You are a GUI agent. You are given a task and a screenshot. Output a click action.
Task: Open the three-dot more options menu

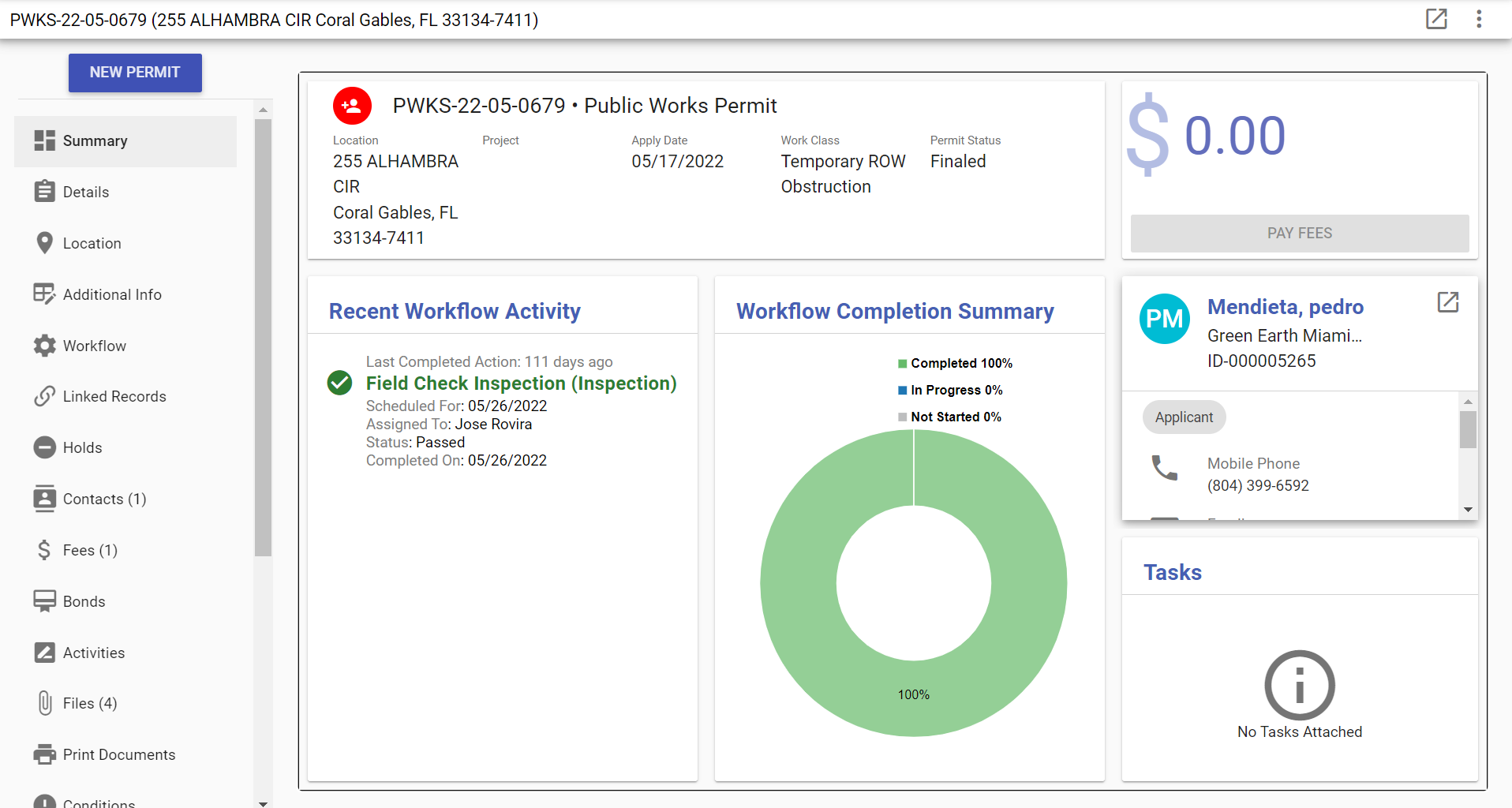[x=1479, y=19]
